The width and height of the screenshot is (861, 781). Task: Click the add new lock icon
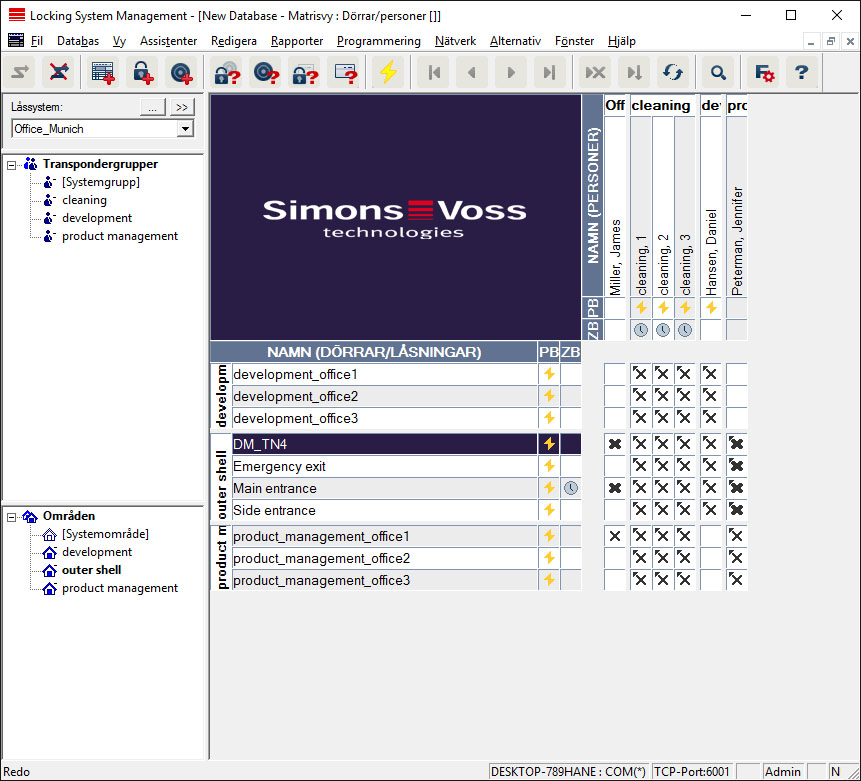[x=143, y=72]
